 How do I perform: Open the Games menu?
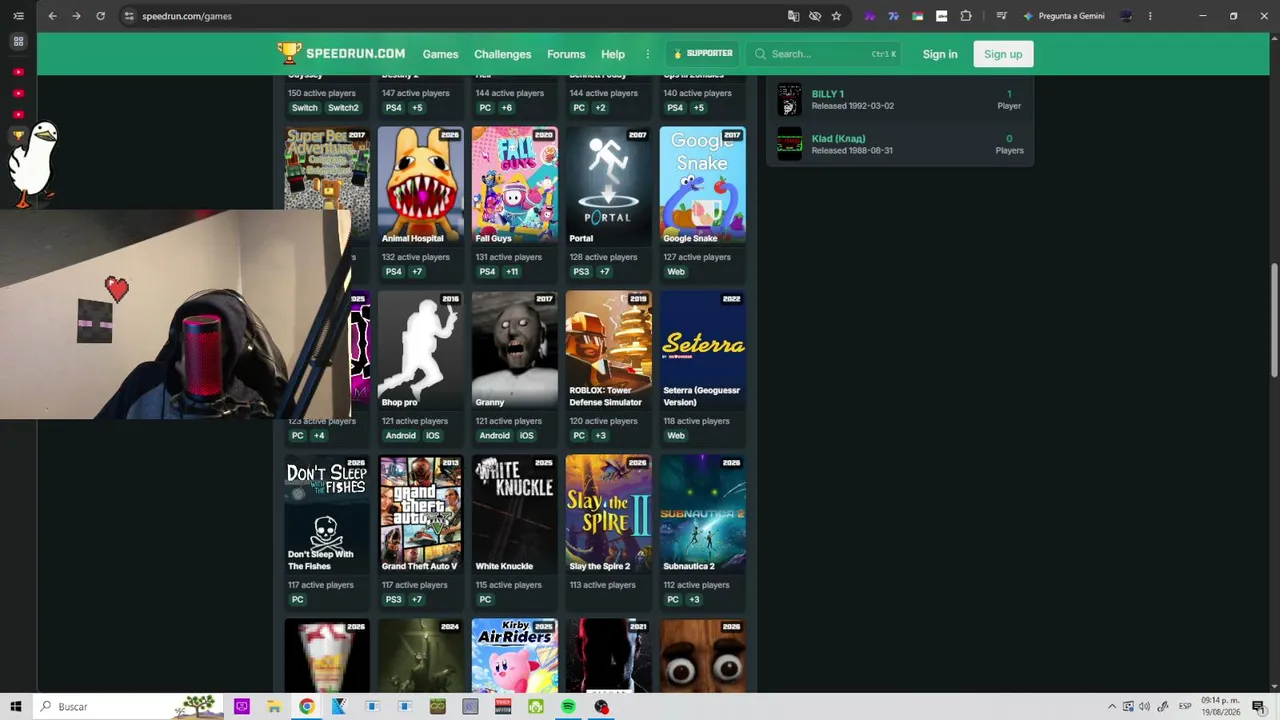tap(440, 54)
